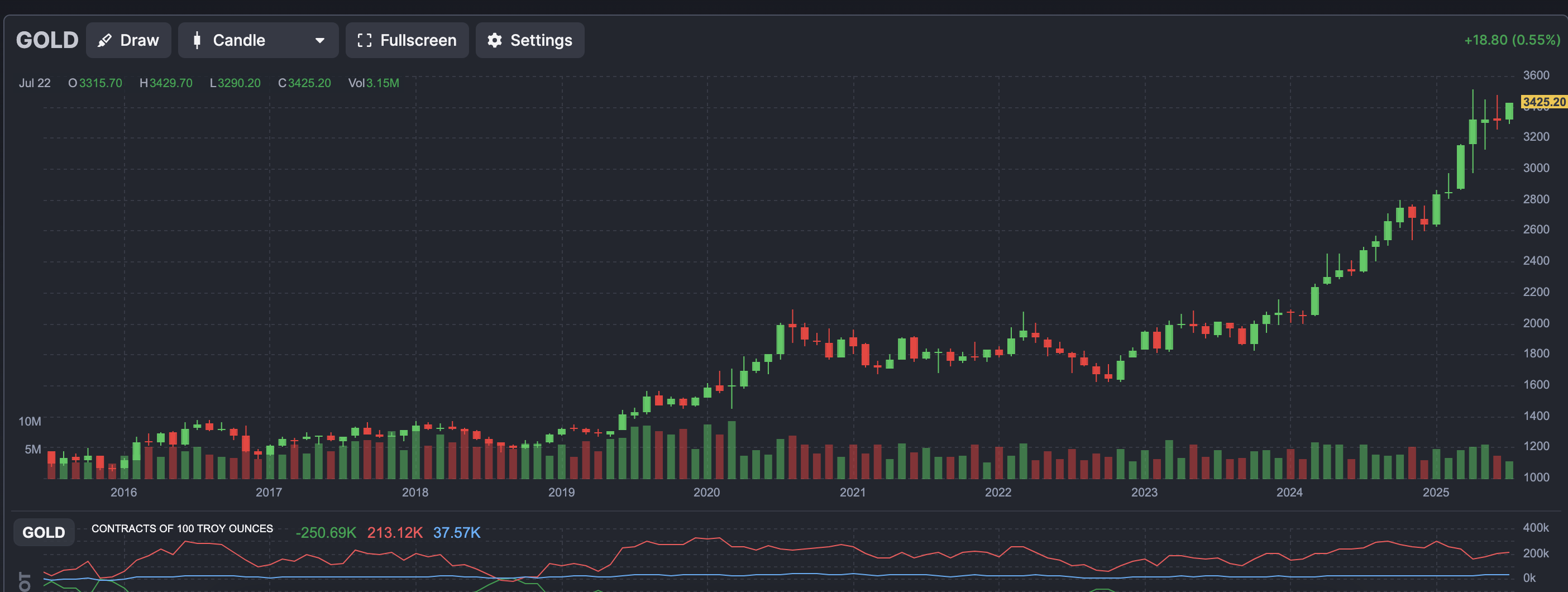Click the GOLD symbol title
Screen dimensions: 1568x592
[47, 40]
